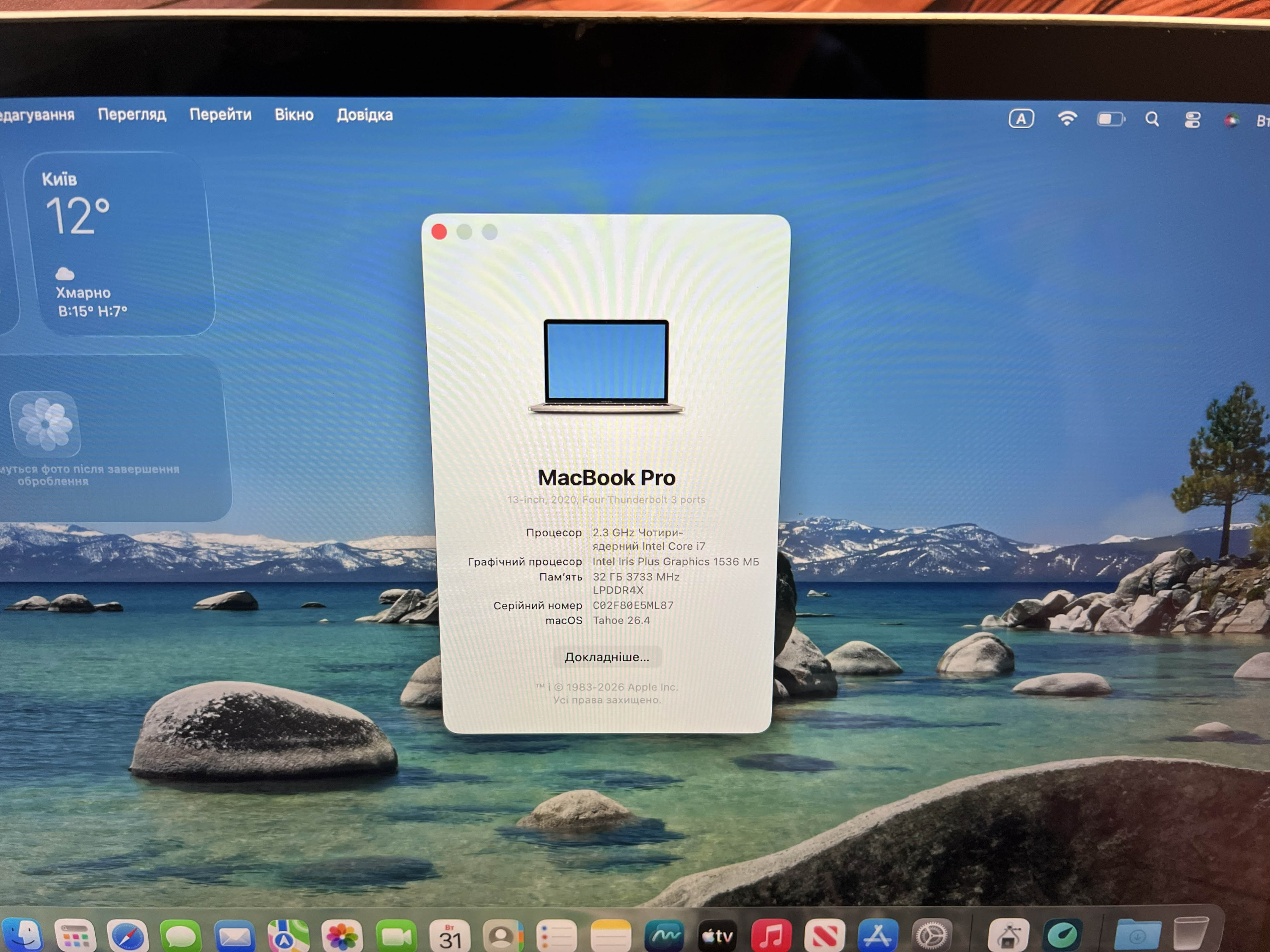The width and height of the screenshot is (1270, 952).
Task: Open Reminders from the Dock
Action: 556,936
